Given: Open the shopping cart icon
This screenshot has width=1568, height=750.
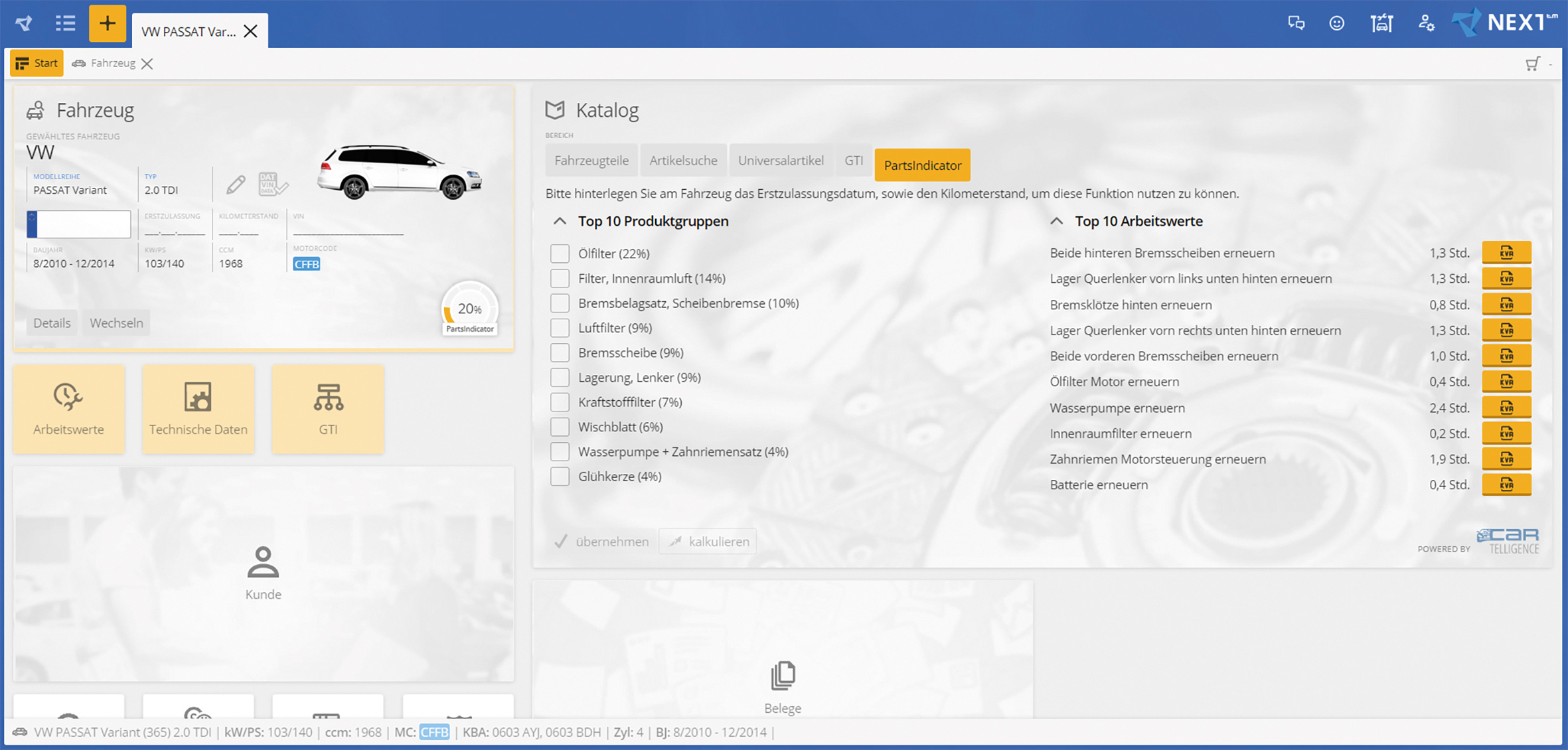Looking at the screenshot, I should point(1532,64).
